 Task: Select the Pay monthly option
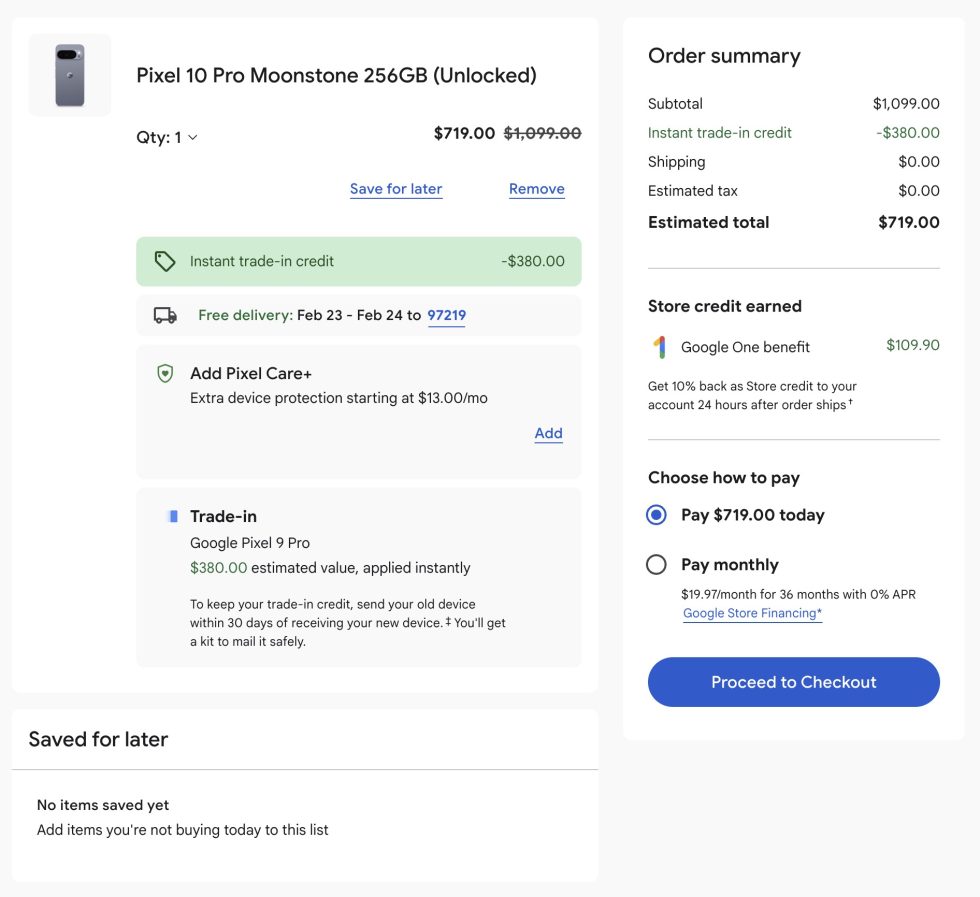pyautogui.click(x=656, y=564)
